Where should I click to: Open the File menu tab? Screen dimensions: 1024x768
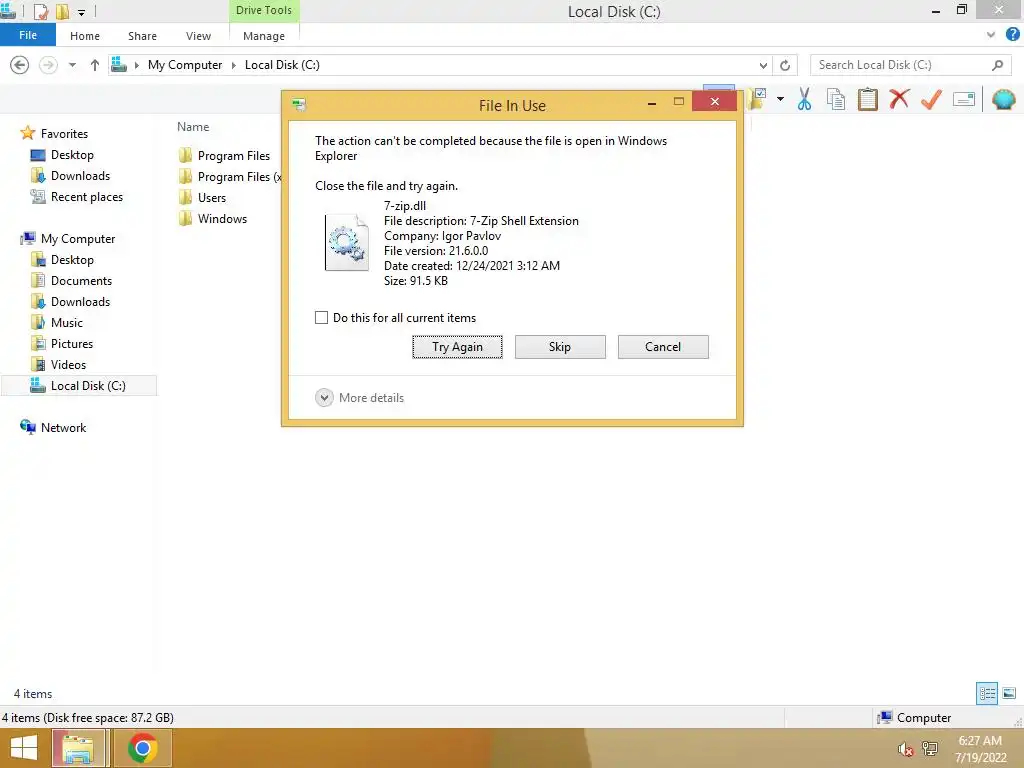[x=28, y=35]
